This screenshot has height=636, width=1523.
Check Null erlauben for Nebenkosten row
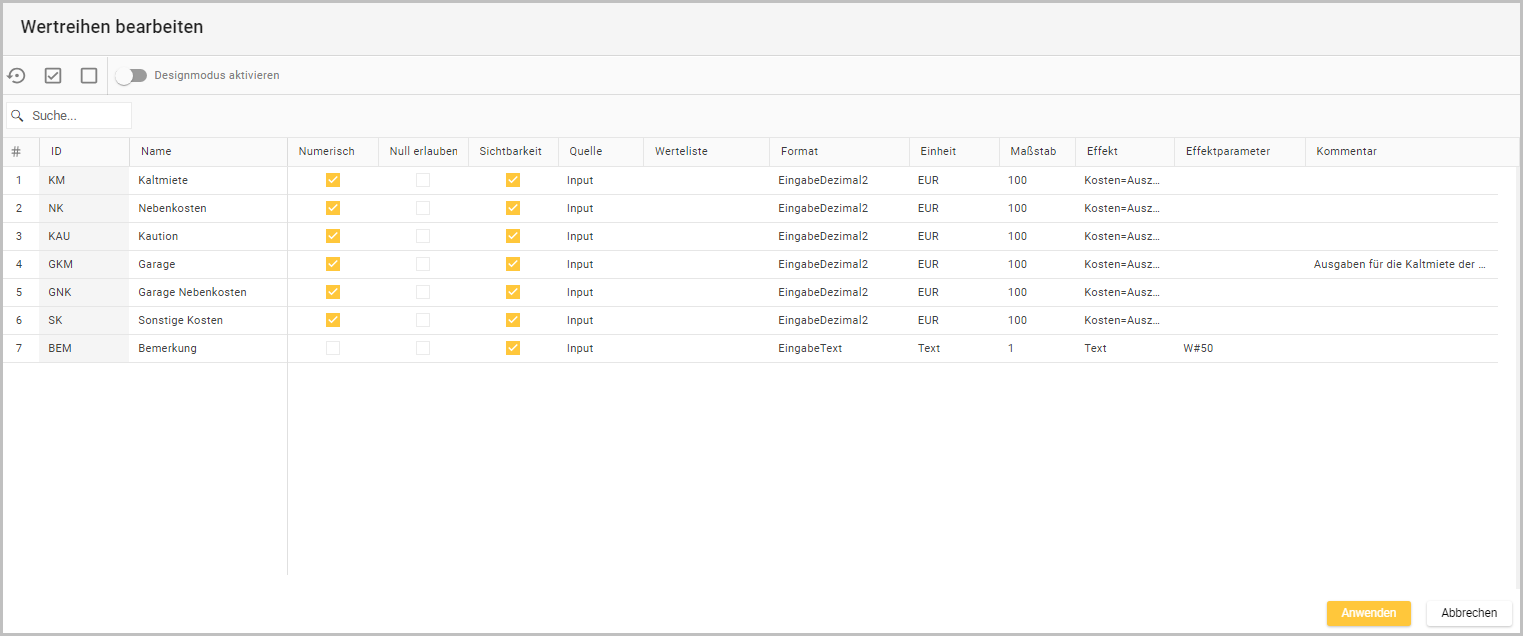423,209
